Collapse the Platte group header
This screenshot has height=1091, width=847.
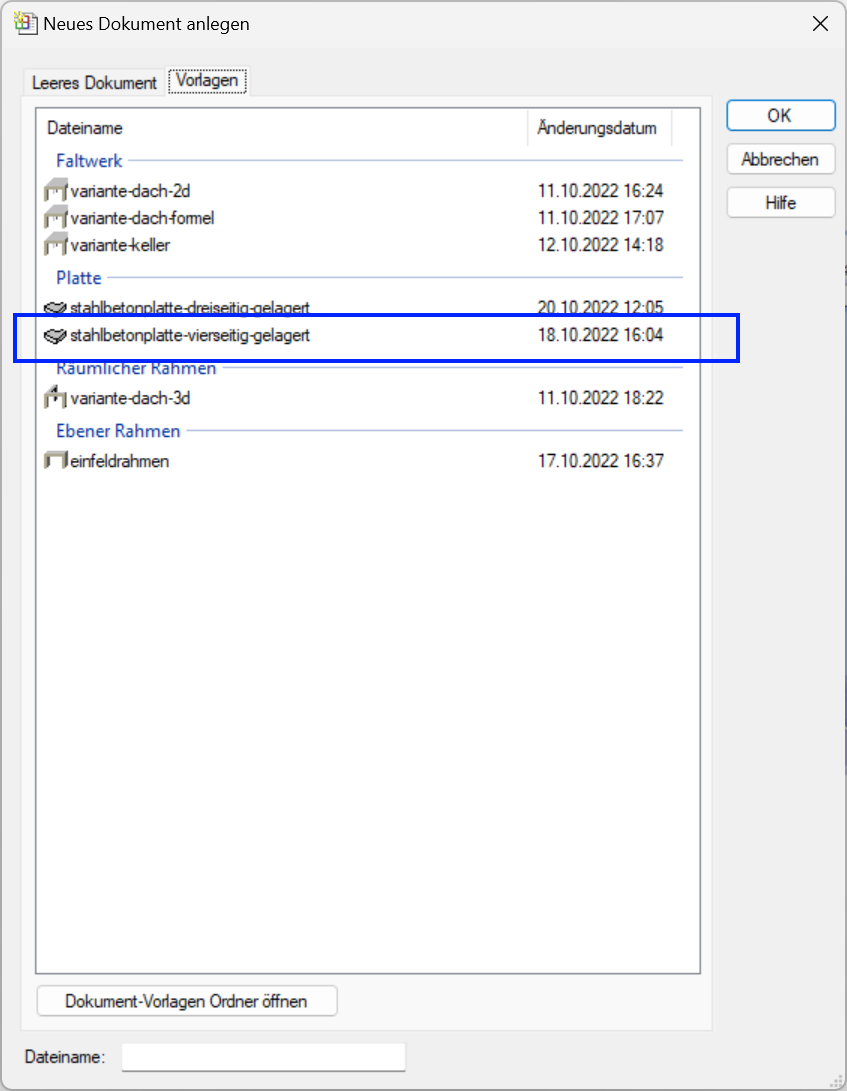pyautogui.click(x=79, y=278)
